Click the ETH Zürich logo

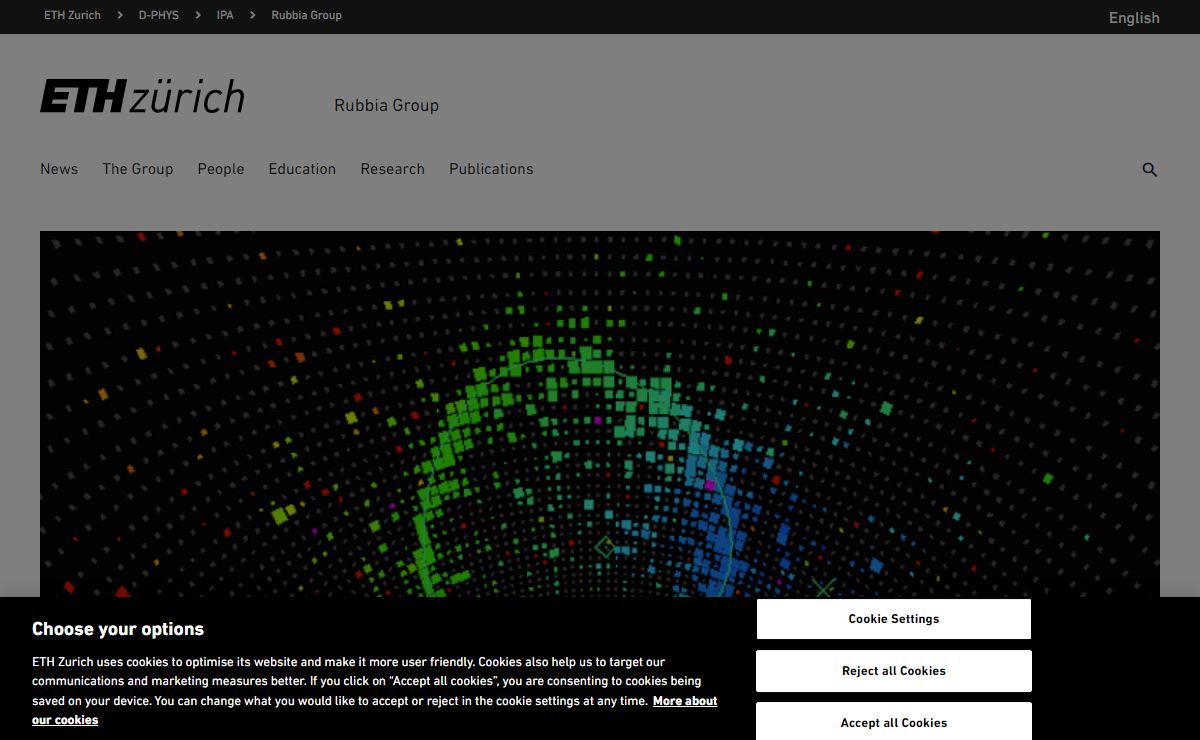coord(142,97)
